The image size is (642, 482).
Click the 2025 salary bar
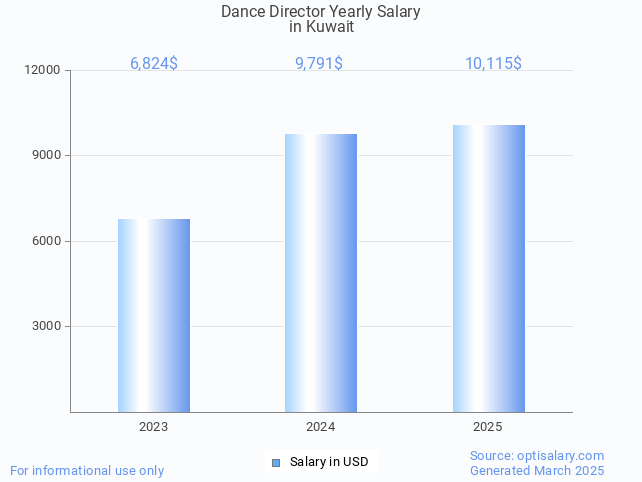489,268
